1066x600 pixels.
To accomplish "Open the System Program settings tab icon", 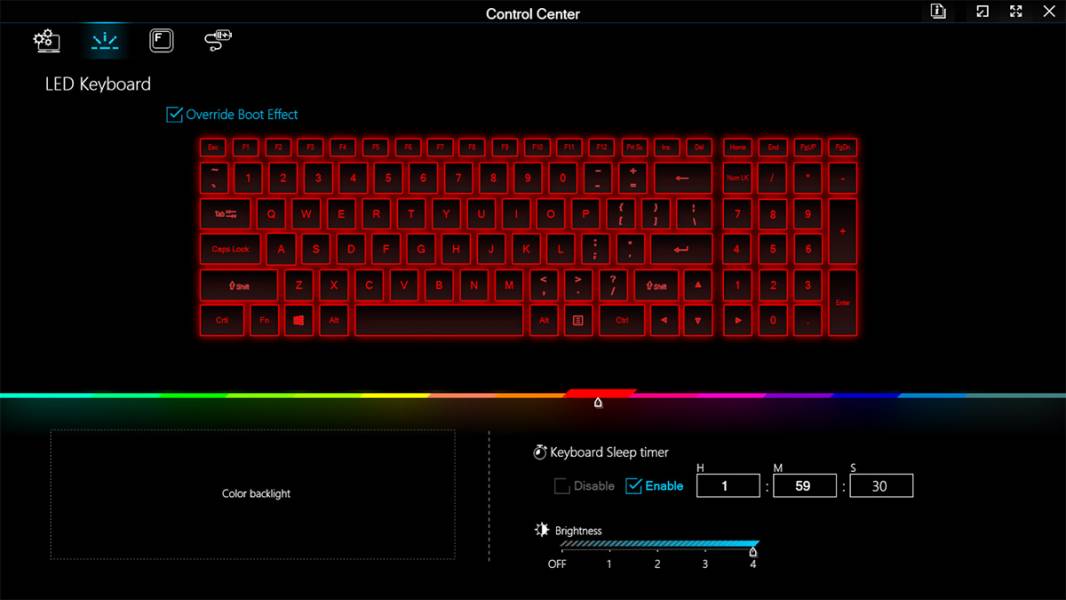I will [x=46, y=41].
